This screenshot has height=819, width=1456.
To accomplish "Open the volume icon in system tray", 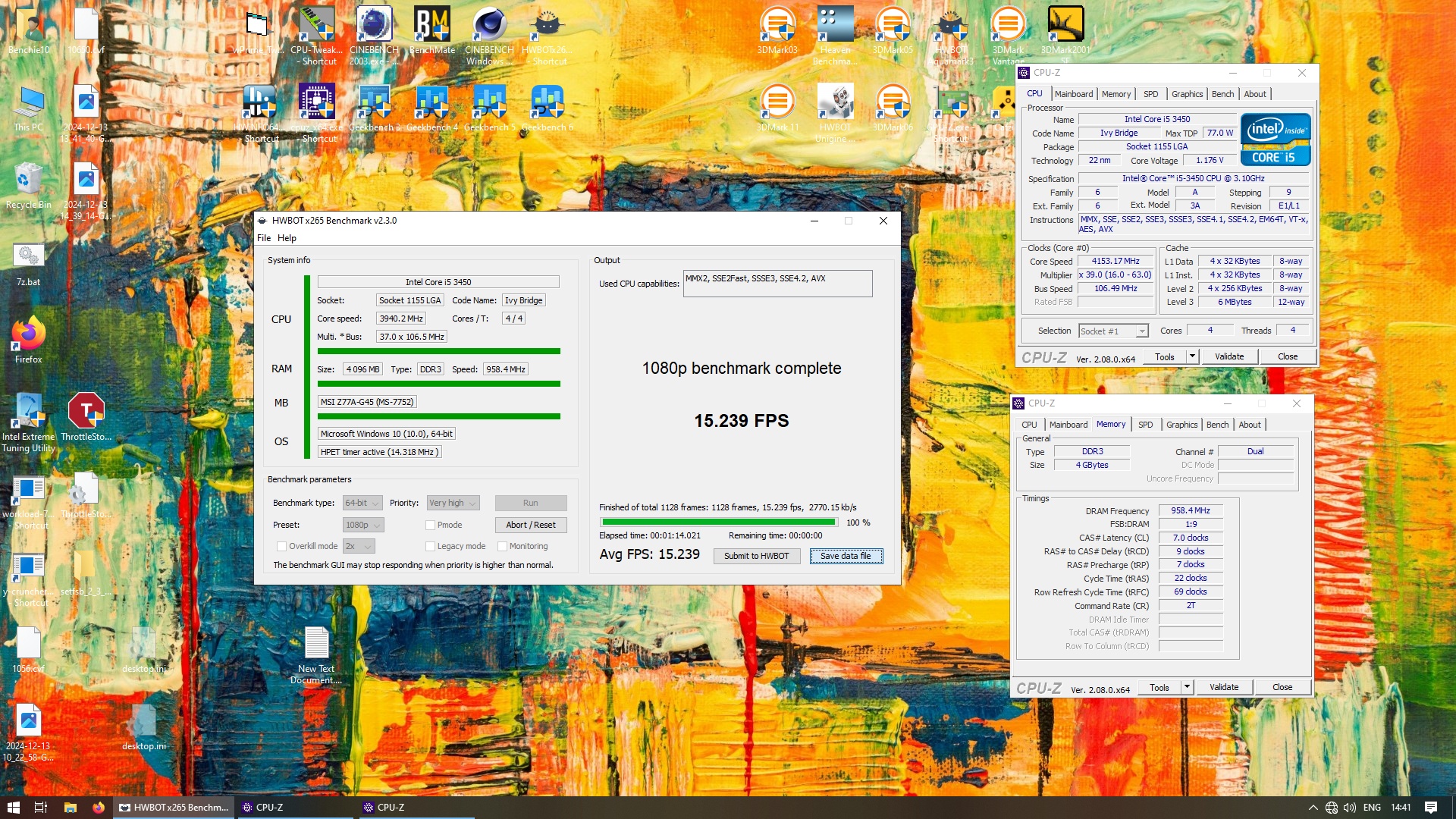I will pyautogui.click(x=1350, y=808).
